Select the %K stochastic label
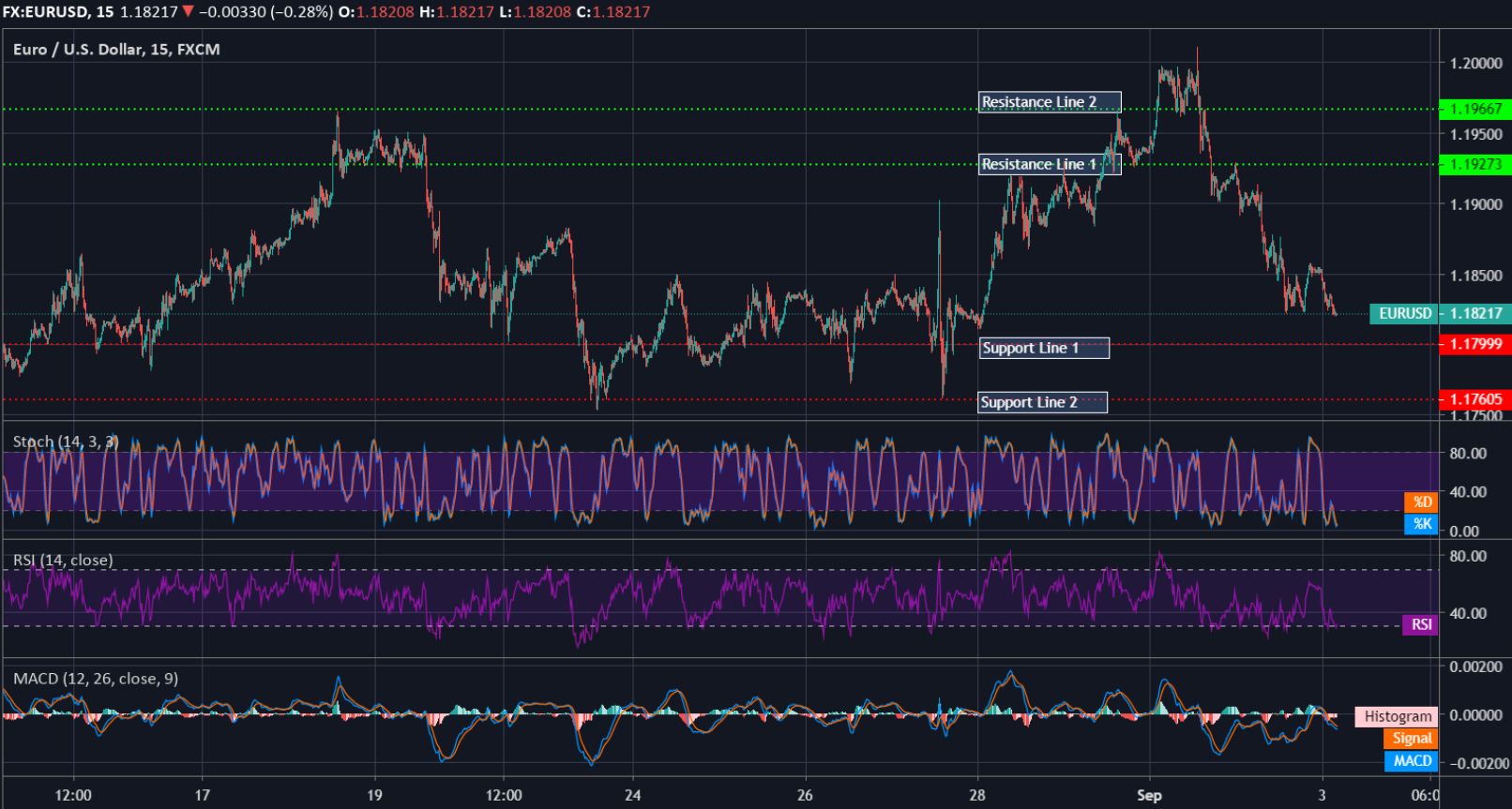The height and width of the screenshot is (809, 1512). 1421,524
